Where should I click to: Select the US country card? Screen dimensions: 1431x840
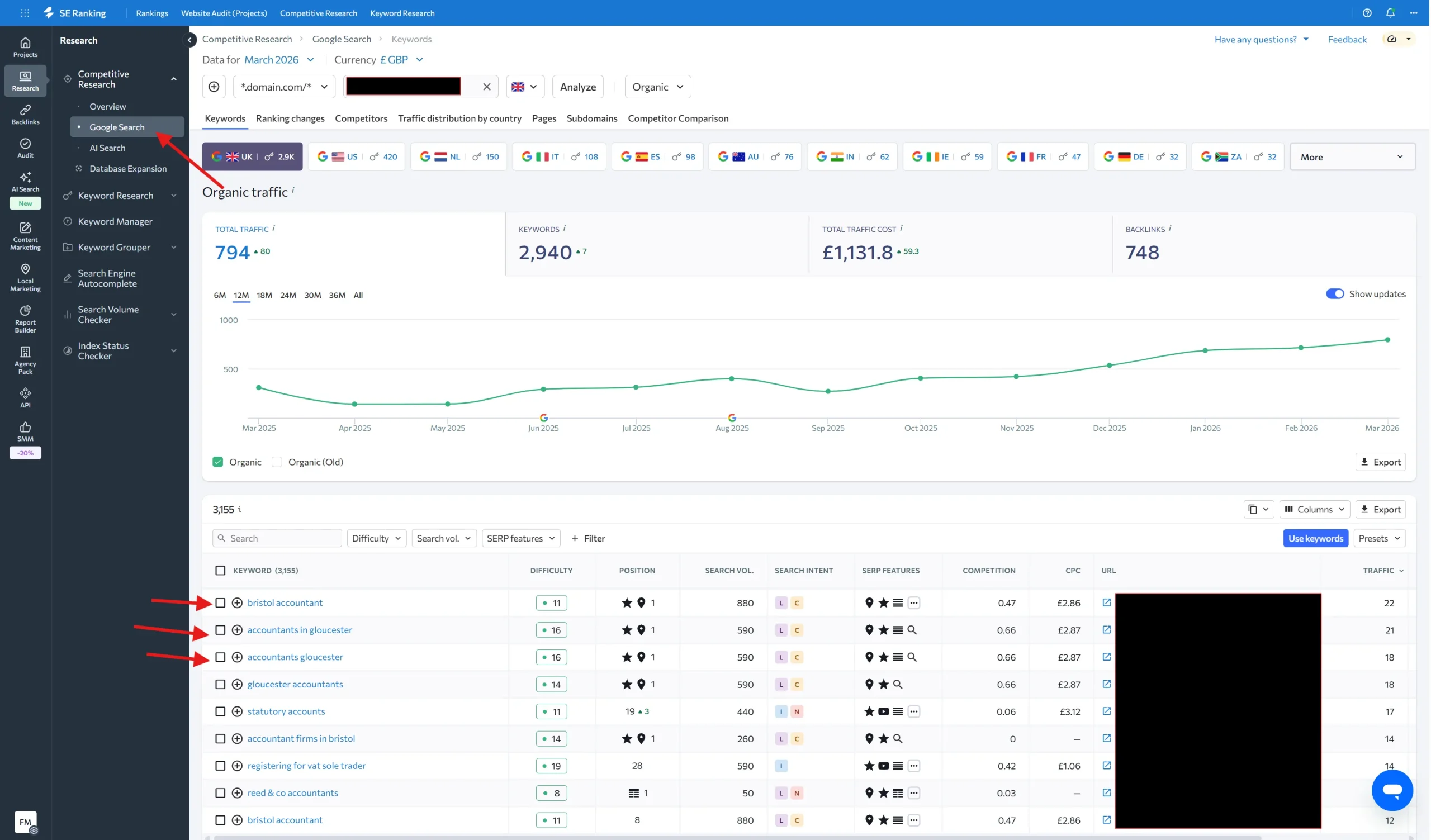pos(357,156)
